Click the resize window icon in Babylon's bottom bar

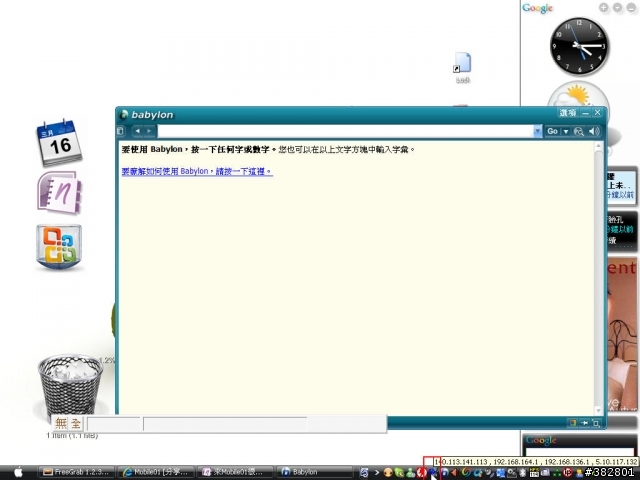coord(596,423)
